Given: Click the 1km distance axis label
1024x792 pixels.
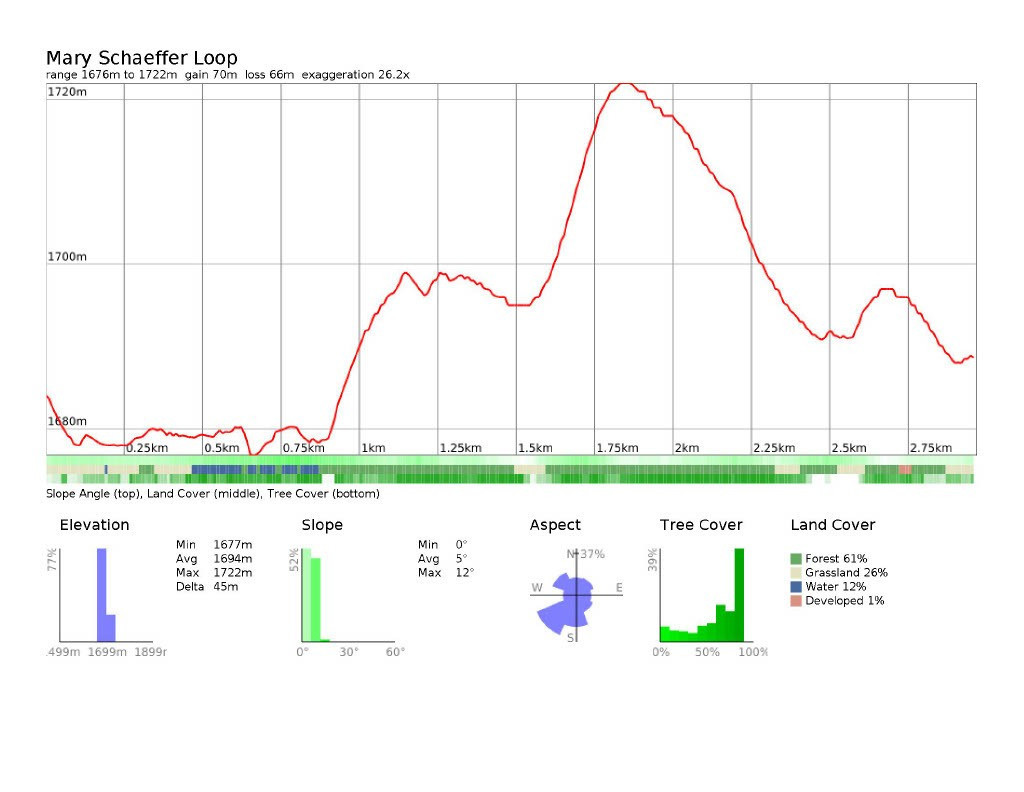Looking at the screenshot, I should pyautogui.click(x=373, y=448).
